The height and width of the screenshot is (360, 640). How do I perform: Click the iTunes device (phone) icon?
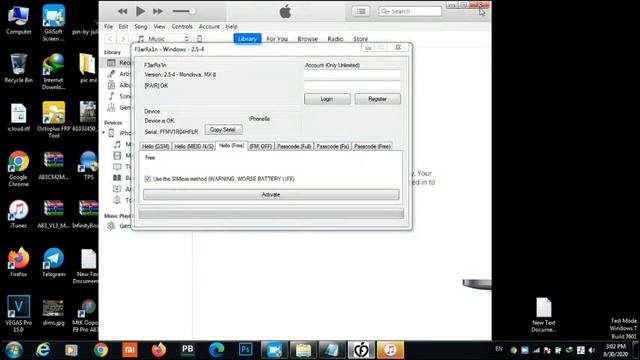[x=200, y=39]
